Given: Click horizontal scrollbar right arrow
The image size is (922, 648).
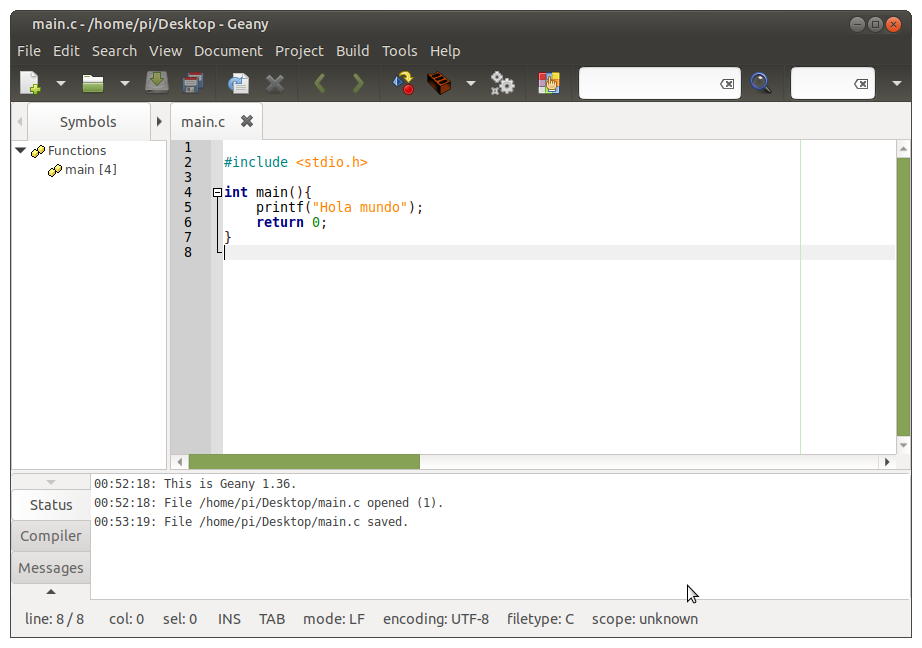Looking at the screenshot, I should pyautogui.click(x=887, y=462).
